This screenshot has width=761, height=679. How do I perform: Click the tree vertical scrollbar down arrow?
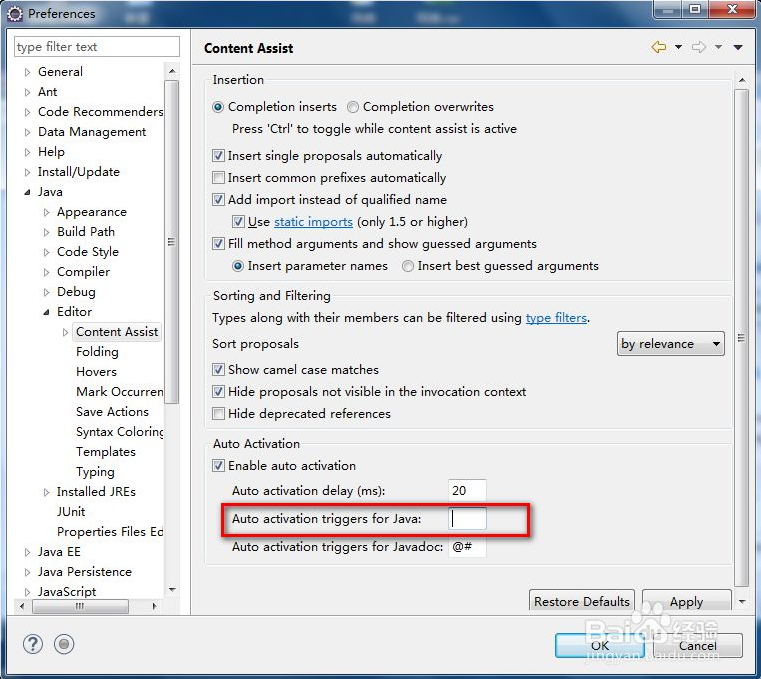(172, 590)
